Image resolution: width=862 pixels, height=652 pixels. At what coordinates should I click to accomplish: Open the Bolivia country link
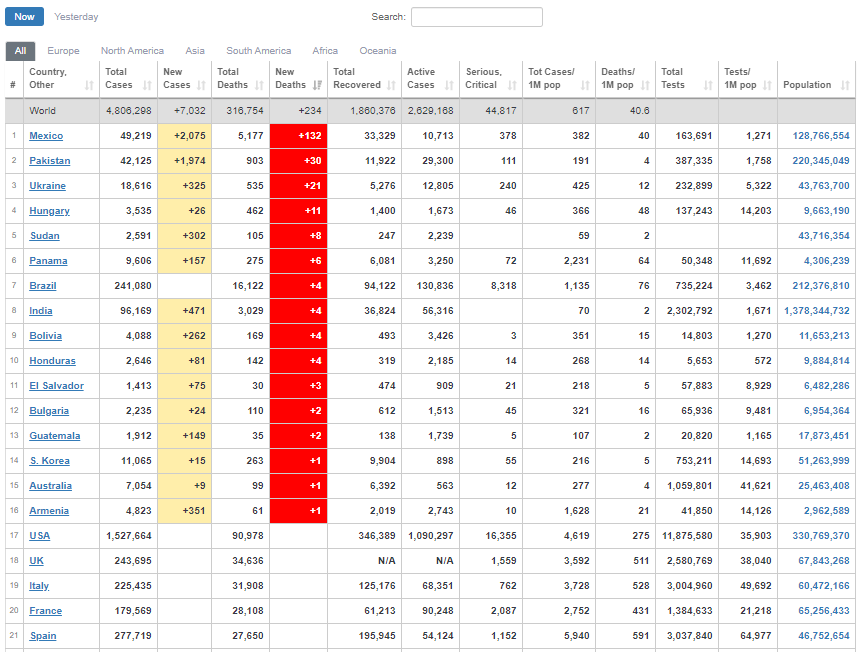45,336
